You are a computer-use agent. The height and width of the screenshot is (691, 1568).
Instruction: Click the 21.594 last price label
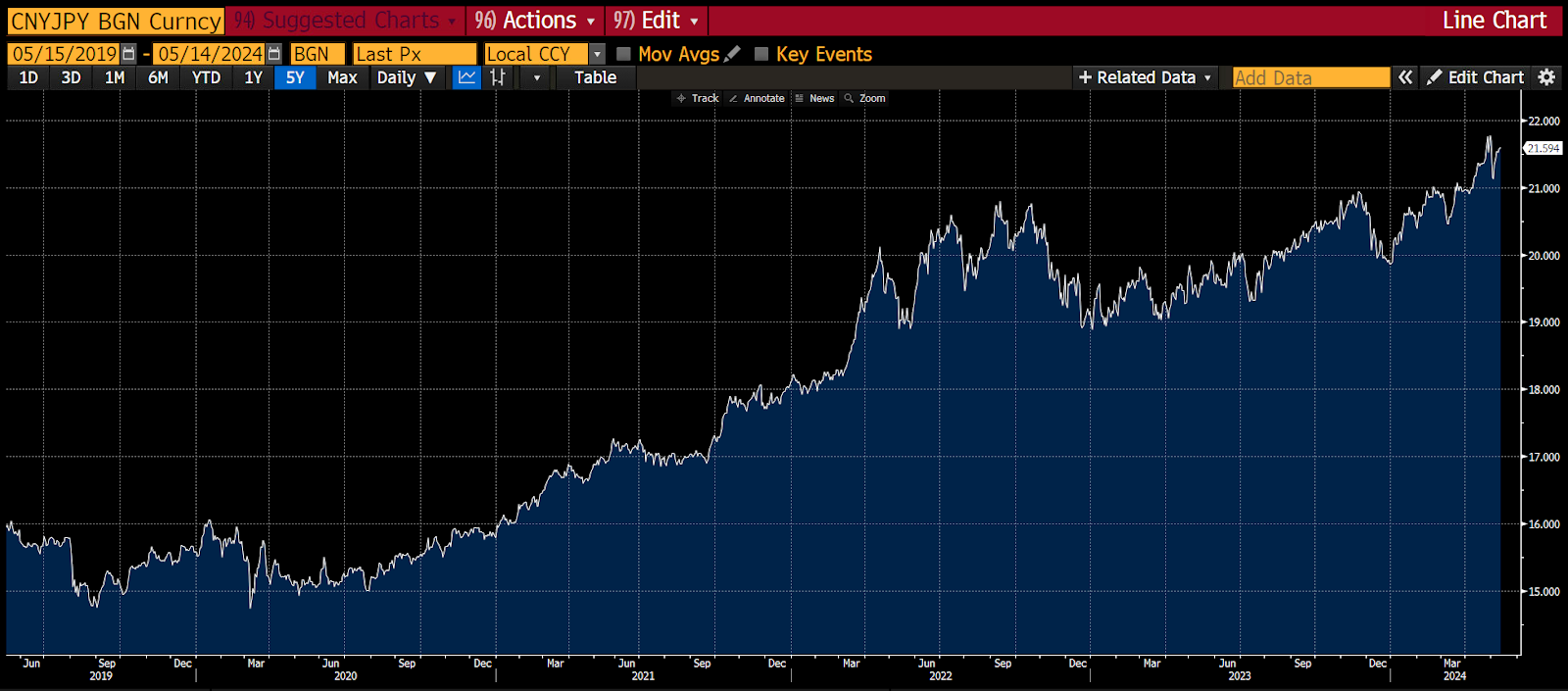pos(1543,148)
